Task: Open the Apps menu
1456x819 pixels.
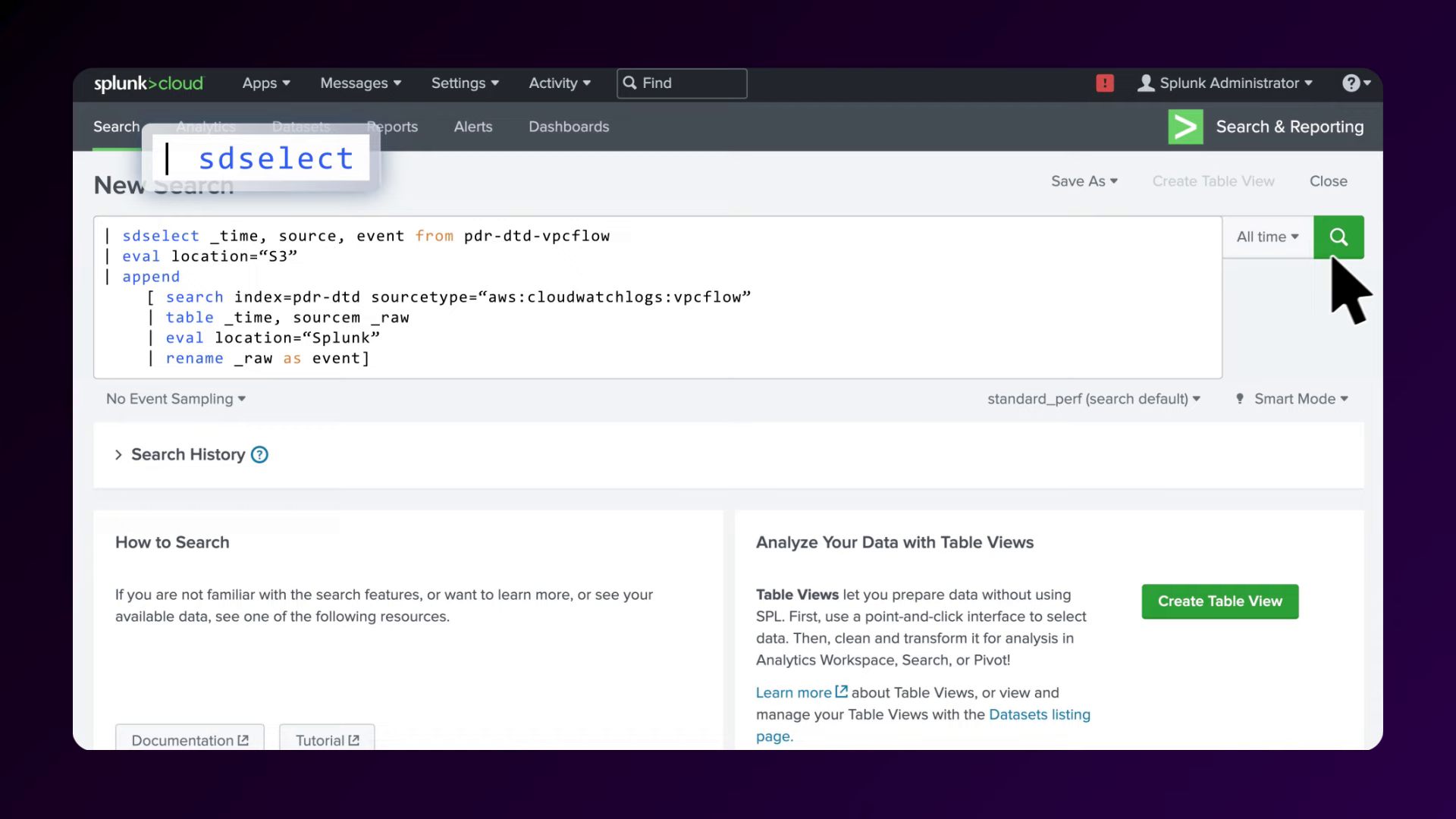Action: 266,83
